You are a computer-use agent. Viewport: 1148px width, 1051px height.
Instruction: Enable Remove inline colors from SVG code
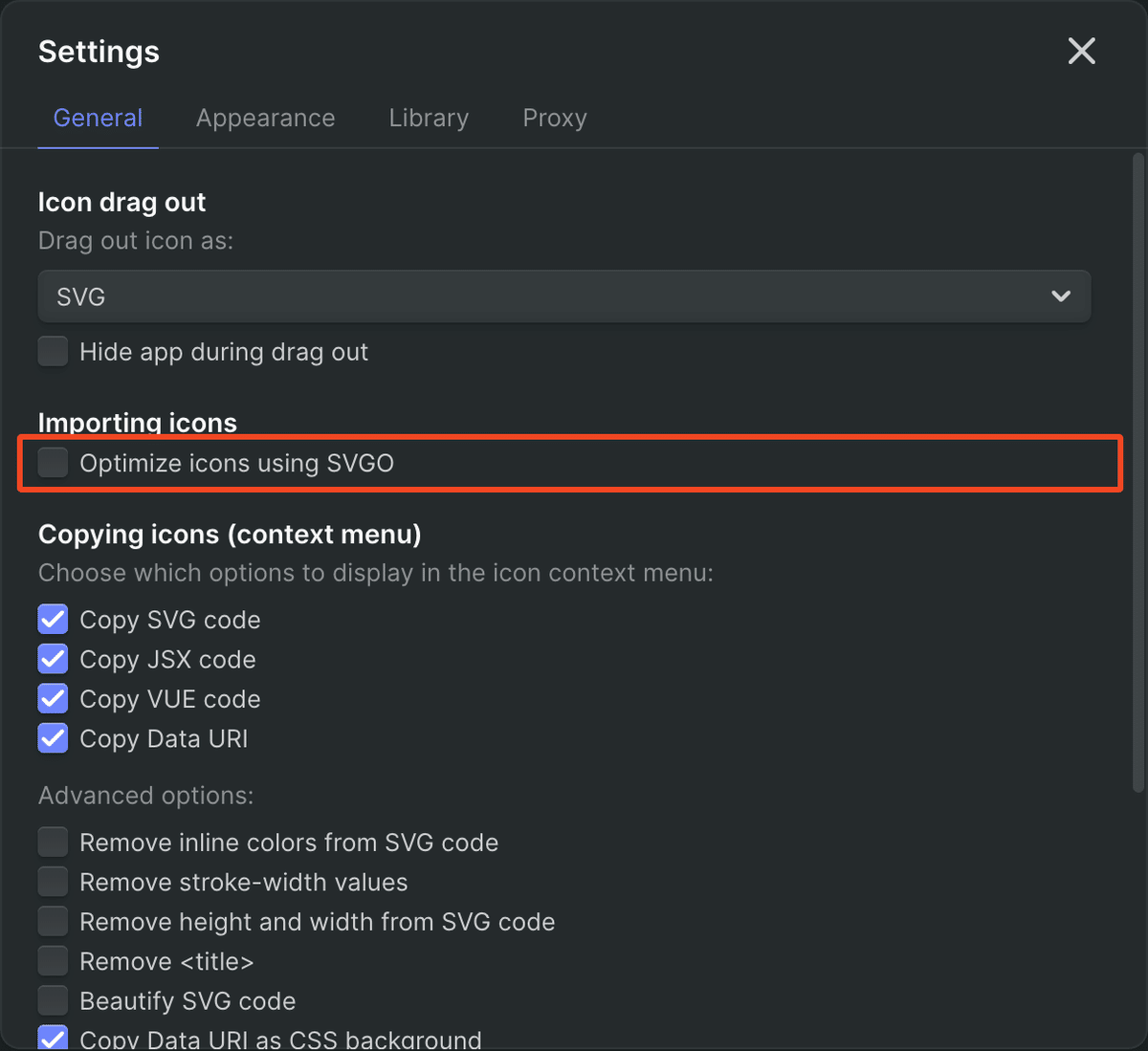[x=53, y=843]
